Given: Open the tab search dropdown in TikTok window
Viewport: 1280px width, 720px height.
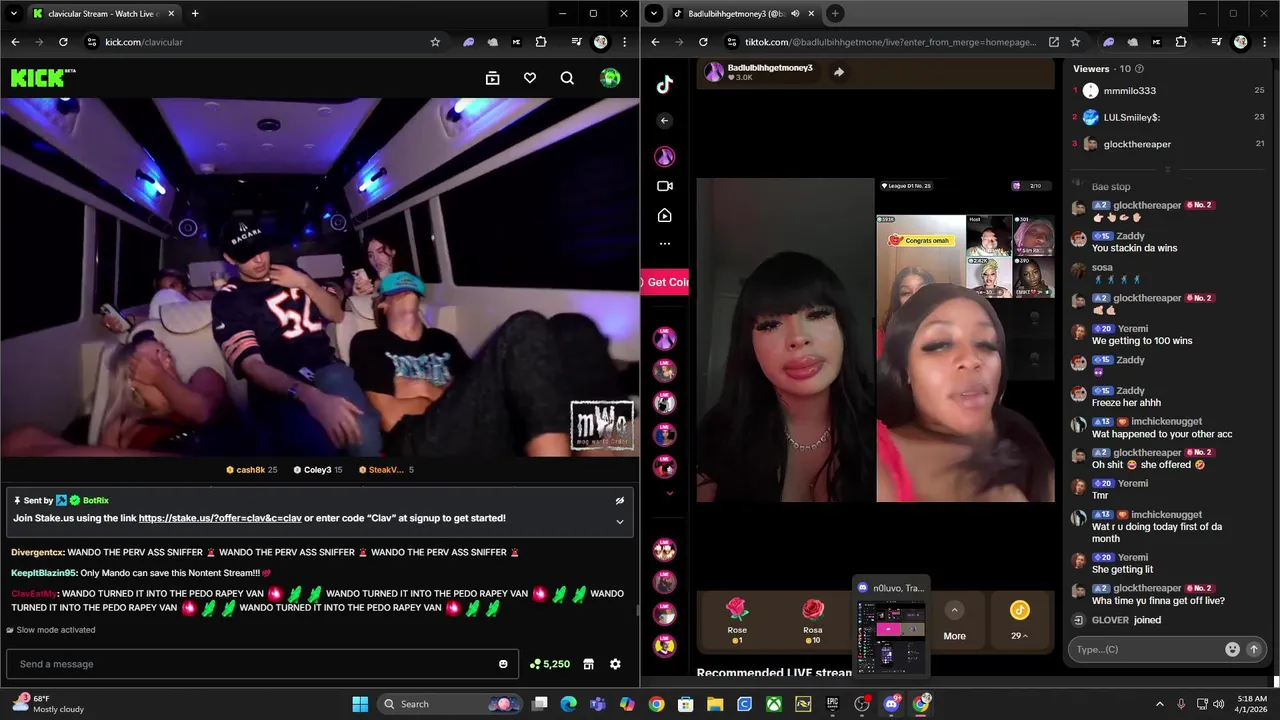Looking at the screenshot, I should point(653,14).
